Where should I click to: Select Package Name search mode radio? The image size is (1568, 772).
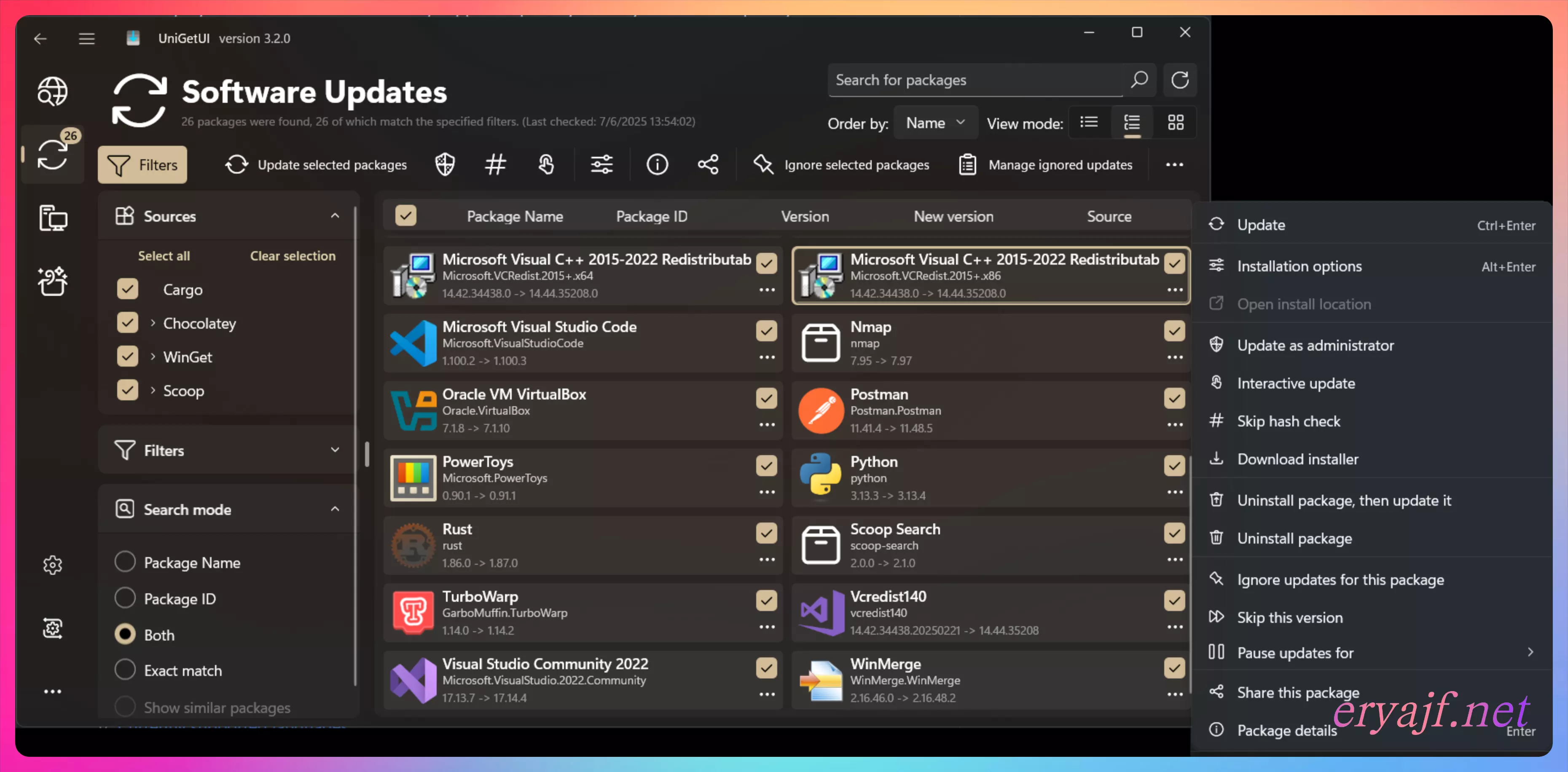(125, 561)
